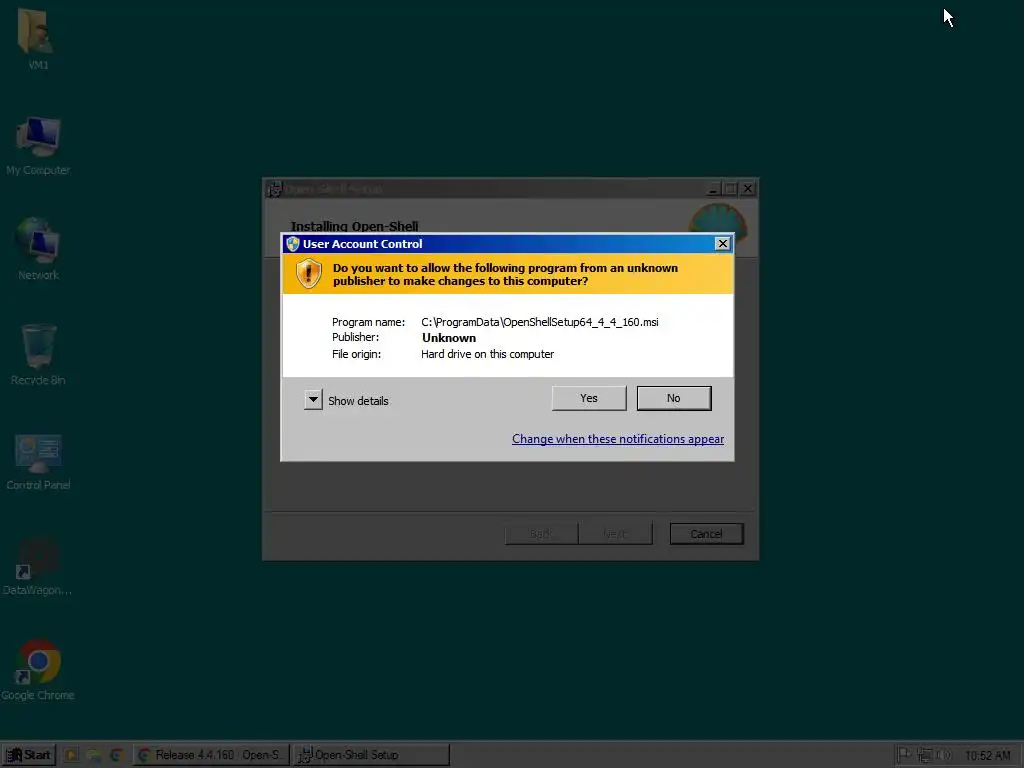Viewport: 1024px width, 768px height.
Task: Click the Installing Open-Shell heading text
Action: [354, 226]
